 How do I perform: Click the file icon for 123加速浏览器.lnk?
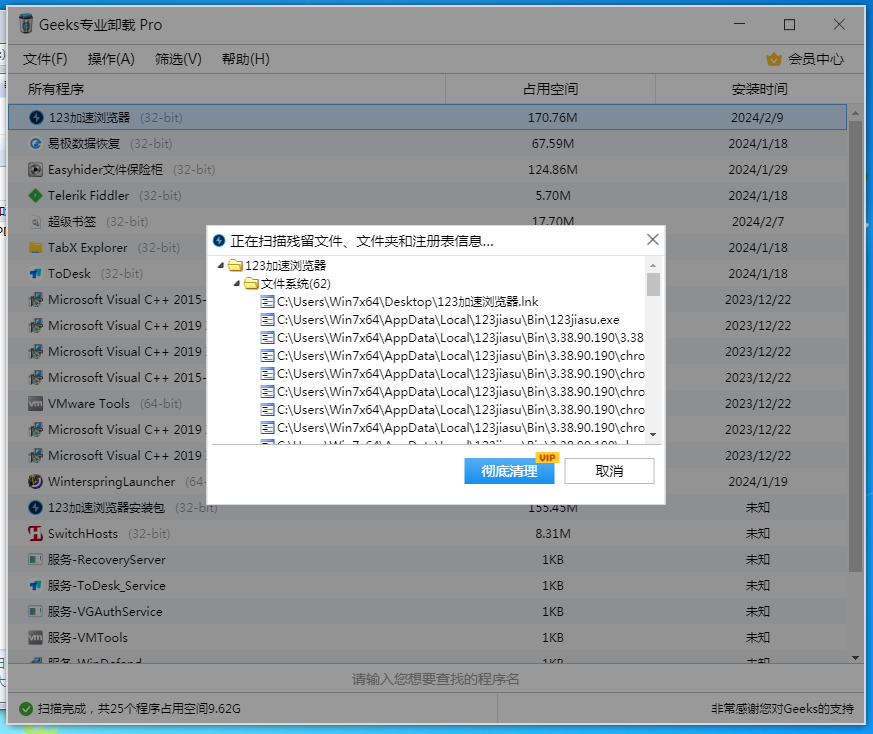point(268,302)
